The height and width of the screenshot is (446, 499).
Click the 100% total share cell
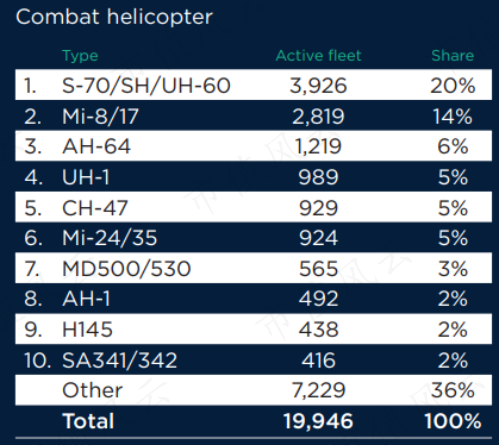(x=453, y=421)
